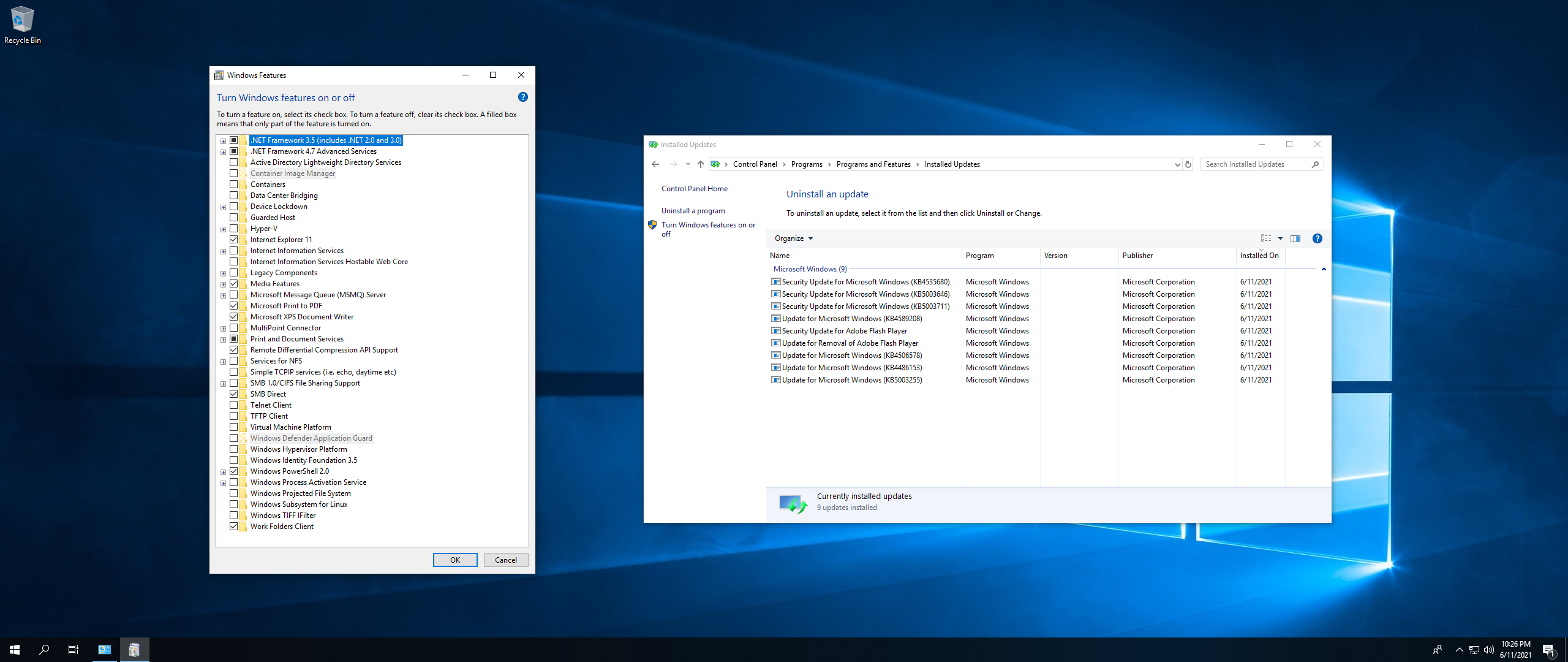Open the Windows Start menu
The image size is (1568, 662).
tap(15, 650)
